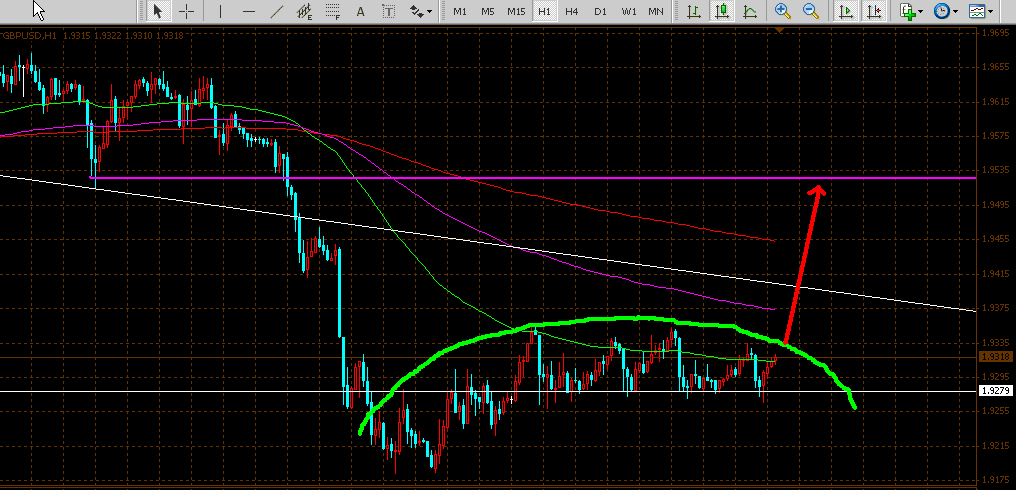Switch chart to MN timeframe
1016x490 pixels.
tap(656, 11)
